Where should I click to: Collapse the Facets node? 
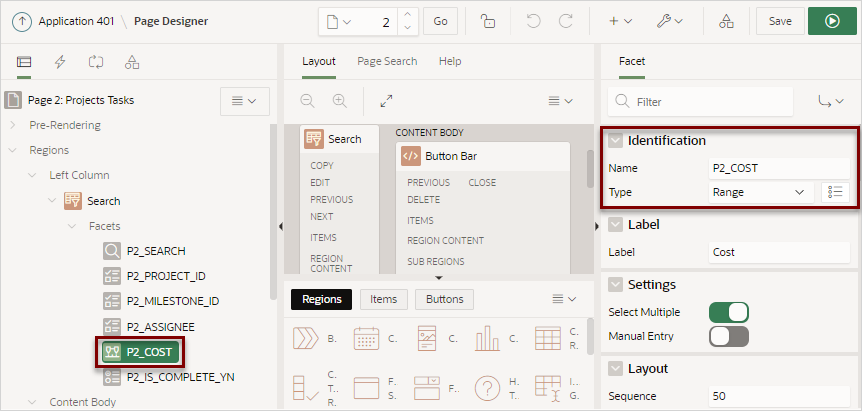(72, 226)
